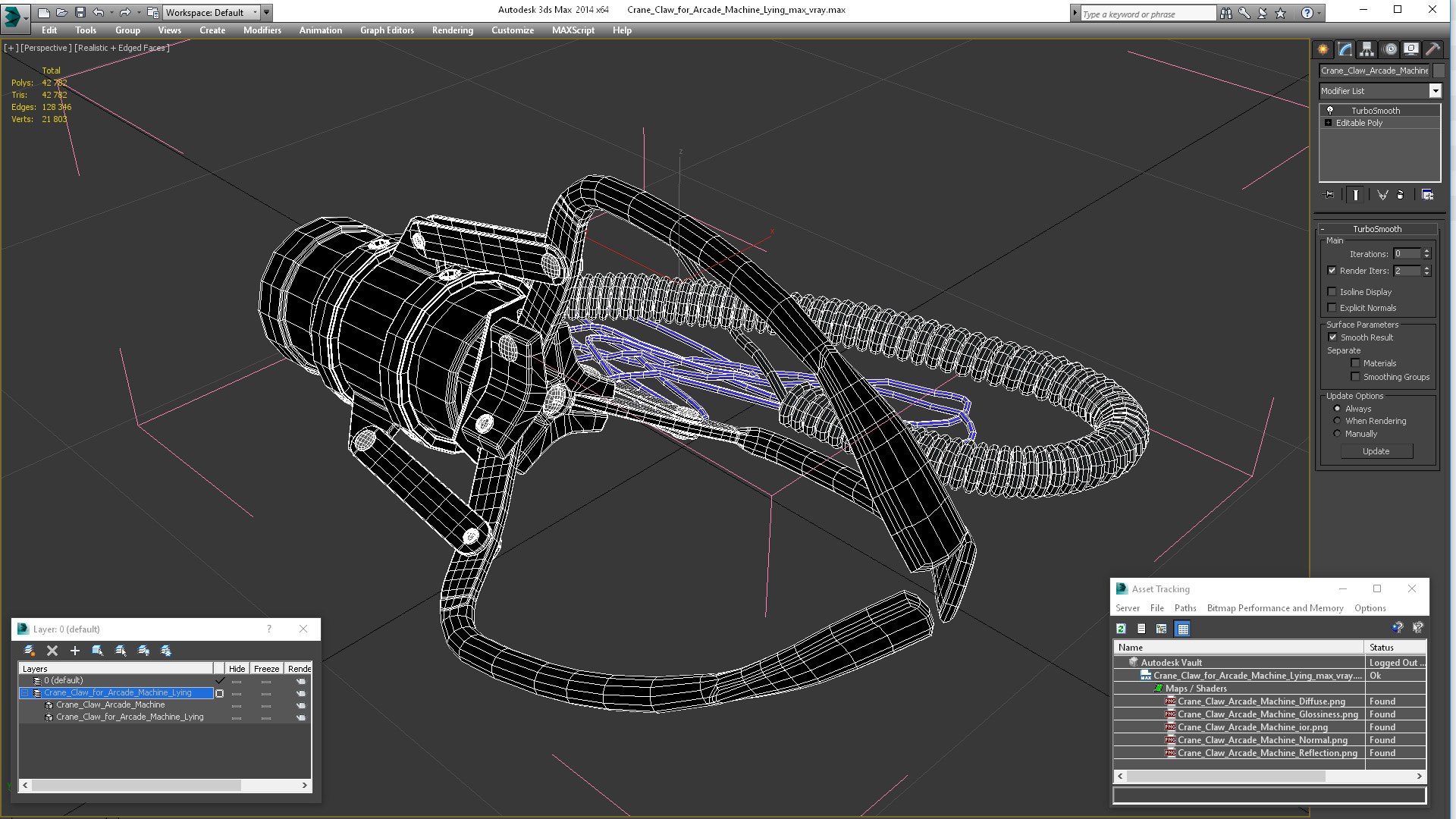Image resolution: width=1456 pixels, height=819 pixels.
Task: Open Paths menu in Asset Tracking
Action: 1185,608
